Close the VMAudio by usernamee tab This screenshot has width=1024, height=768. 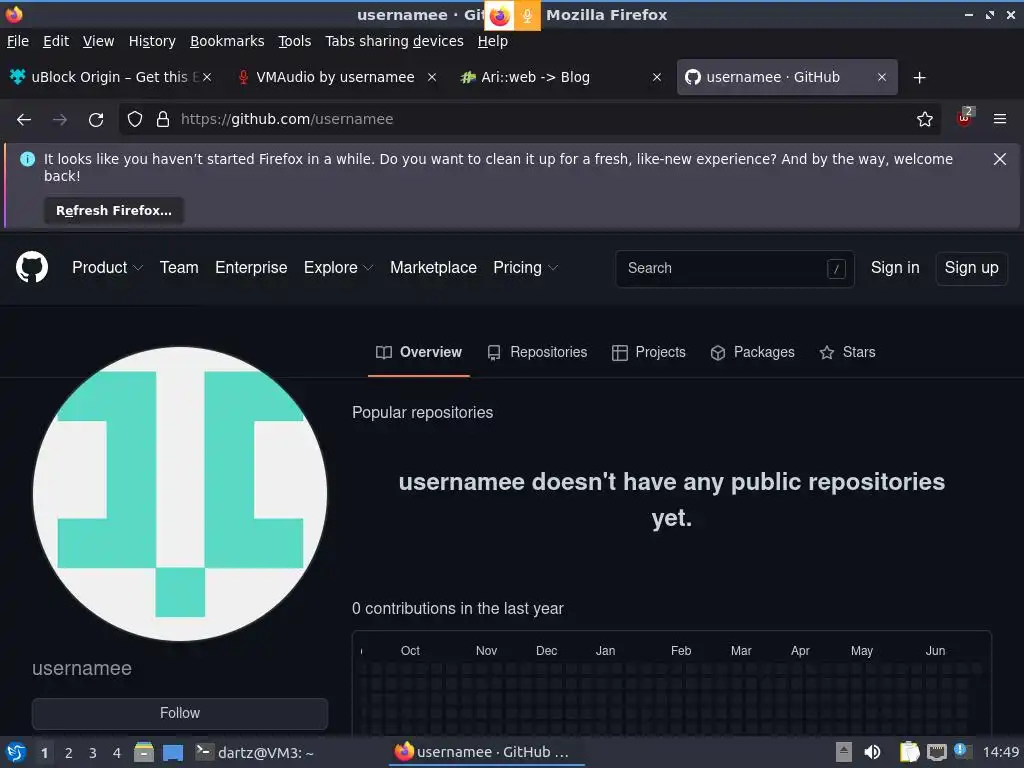432,77
